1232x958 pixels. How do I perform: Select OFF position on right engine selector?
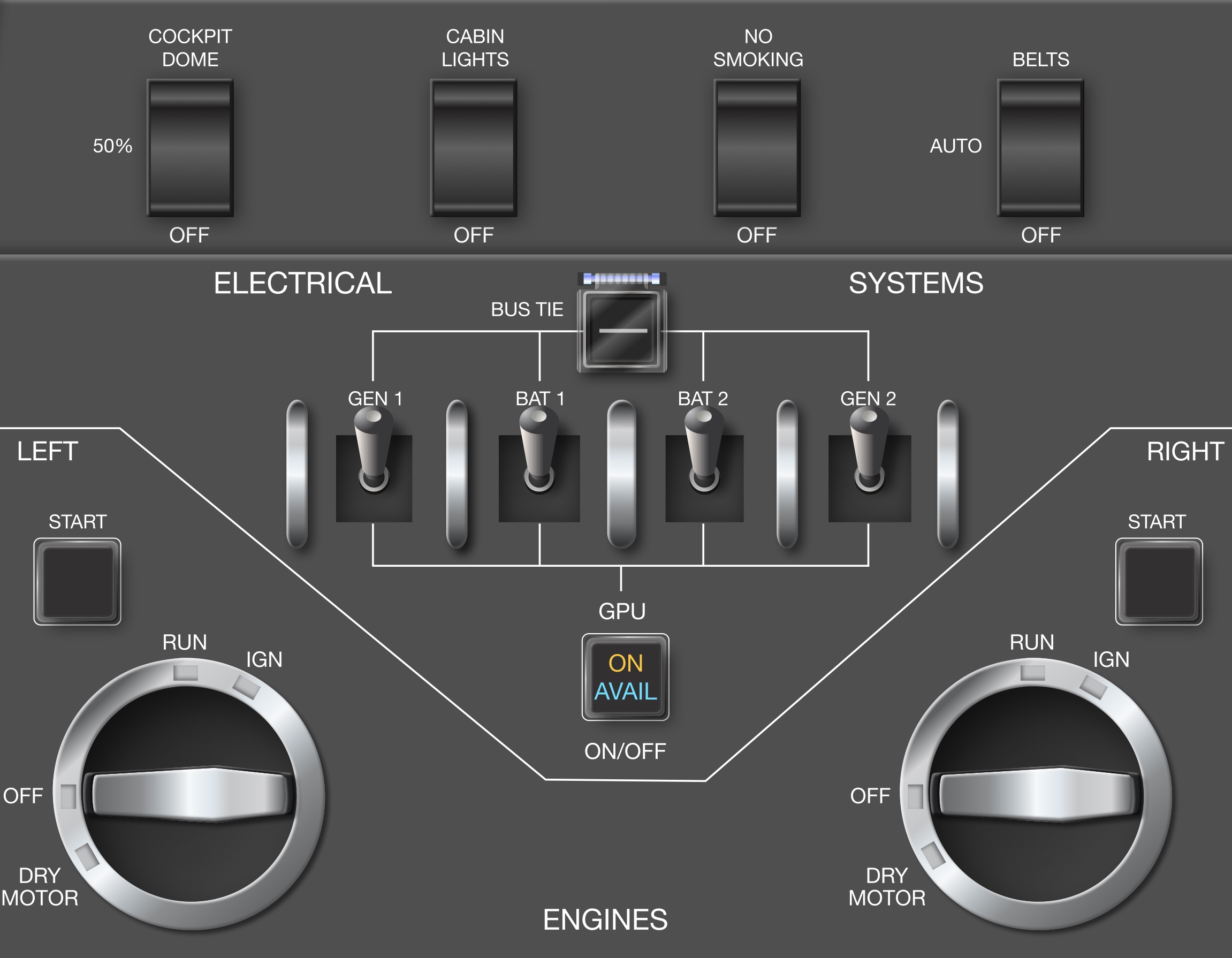[x=915, y=796]
